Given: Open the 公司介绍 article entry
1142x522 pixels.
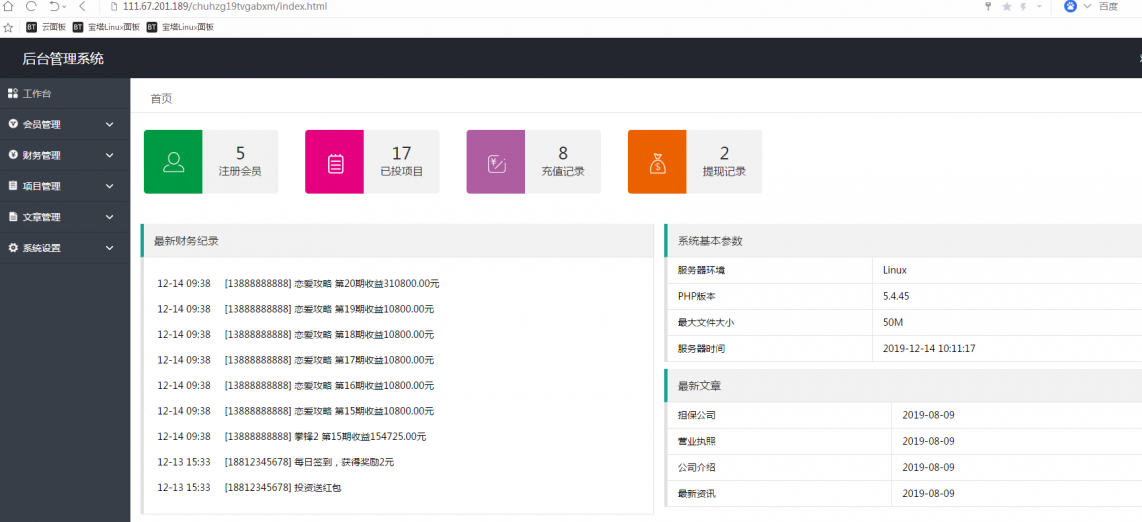Looking at the screenshot, I should point(697,467).
